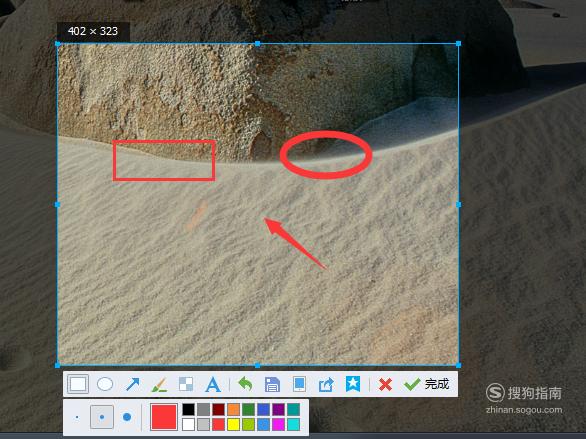Pick the small bright red swatch
This screenshot has height=439, width=586.
point(218,424)
